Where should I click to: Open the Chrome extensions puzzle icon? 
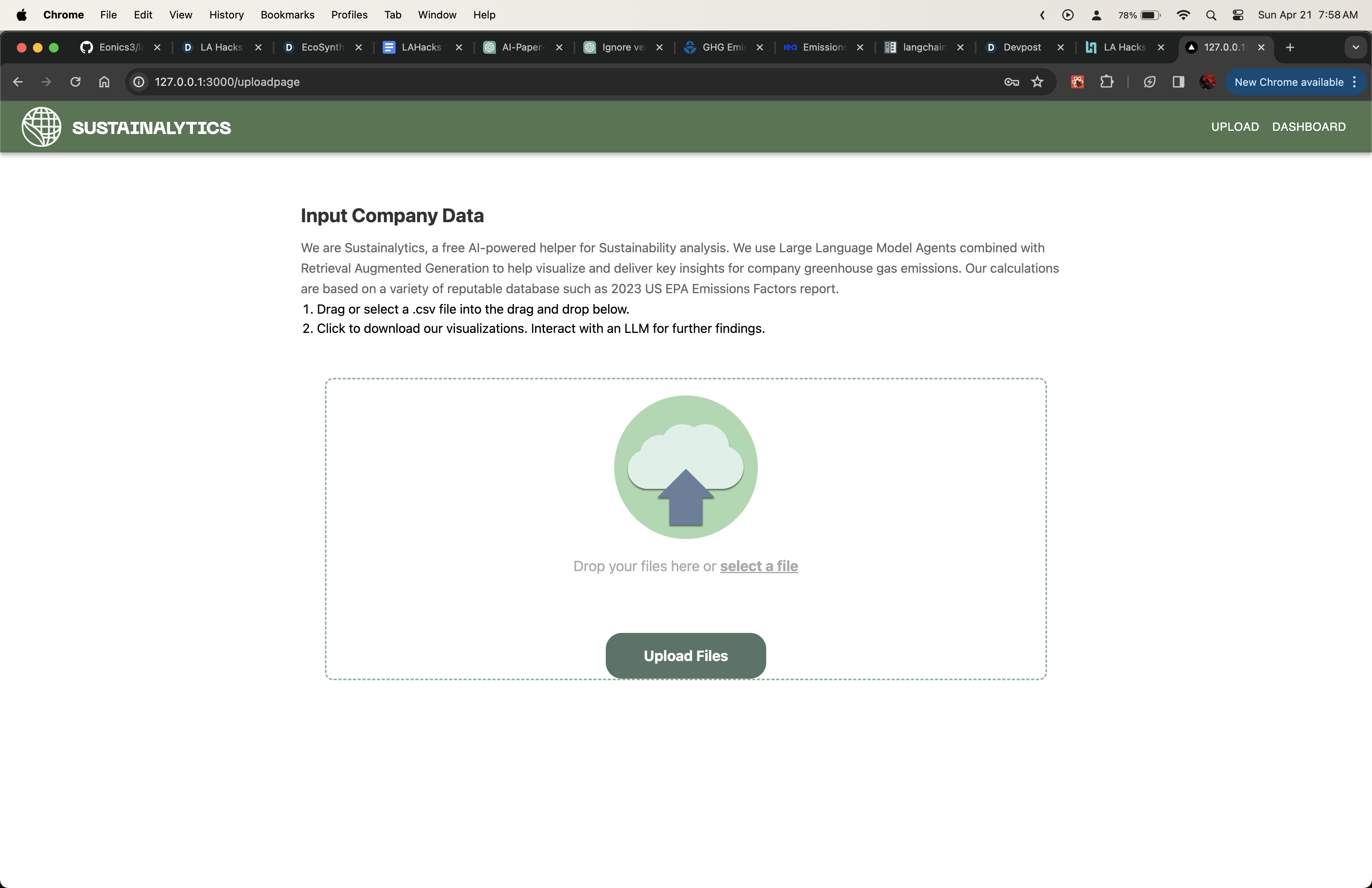click(x=1106, y=82)
